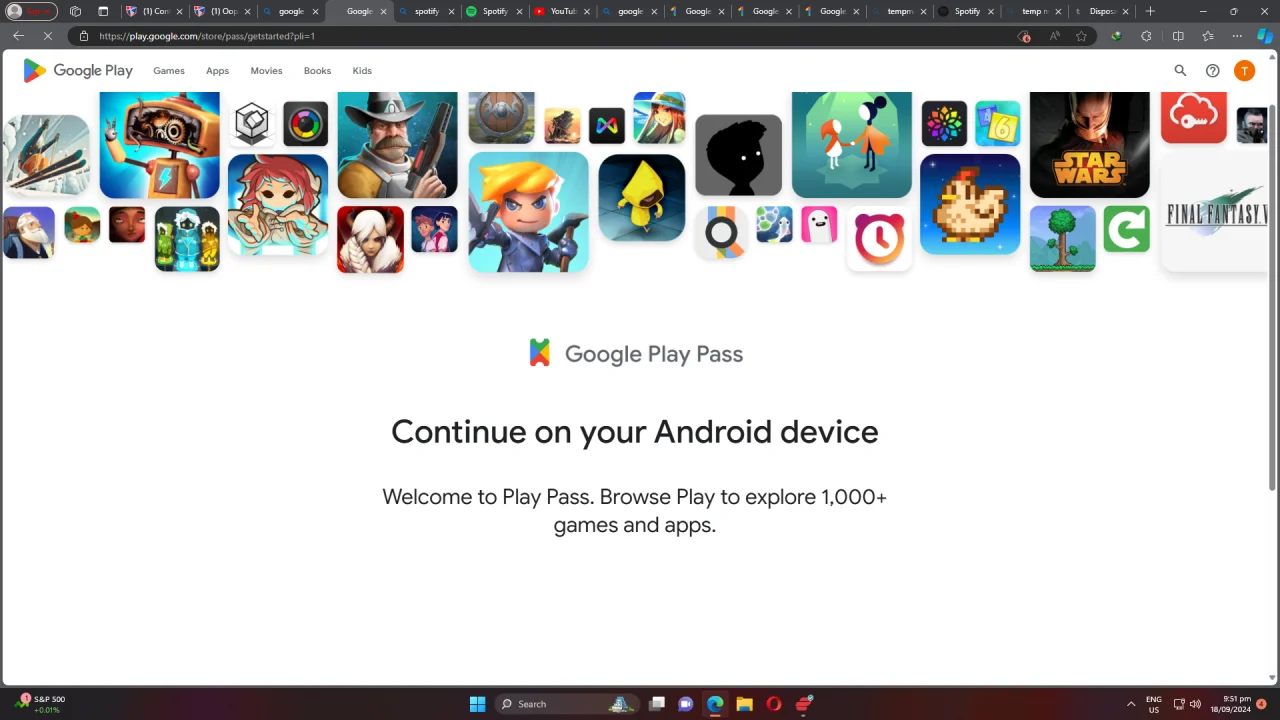Switch to the green Spotify browser tab
Image resolution: width=1280 pixels, height=720 pixels.
pyautogui.click(x=493, y=11)
